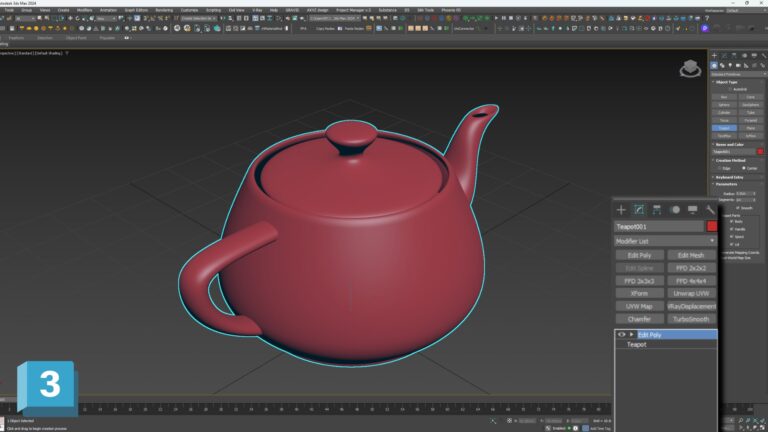
Task: Select the Edge creation method radio button
Action: 719,168
